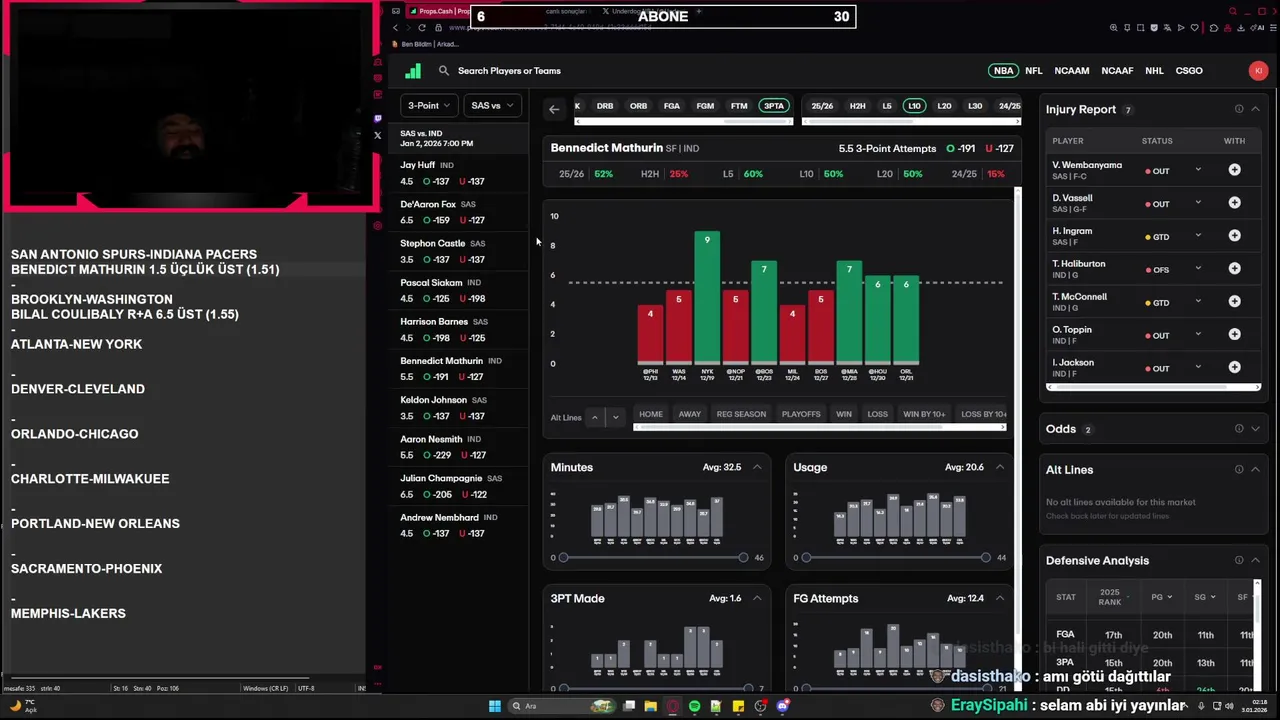Click Minutes range slider right handle

click(x=743, y=557)
